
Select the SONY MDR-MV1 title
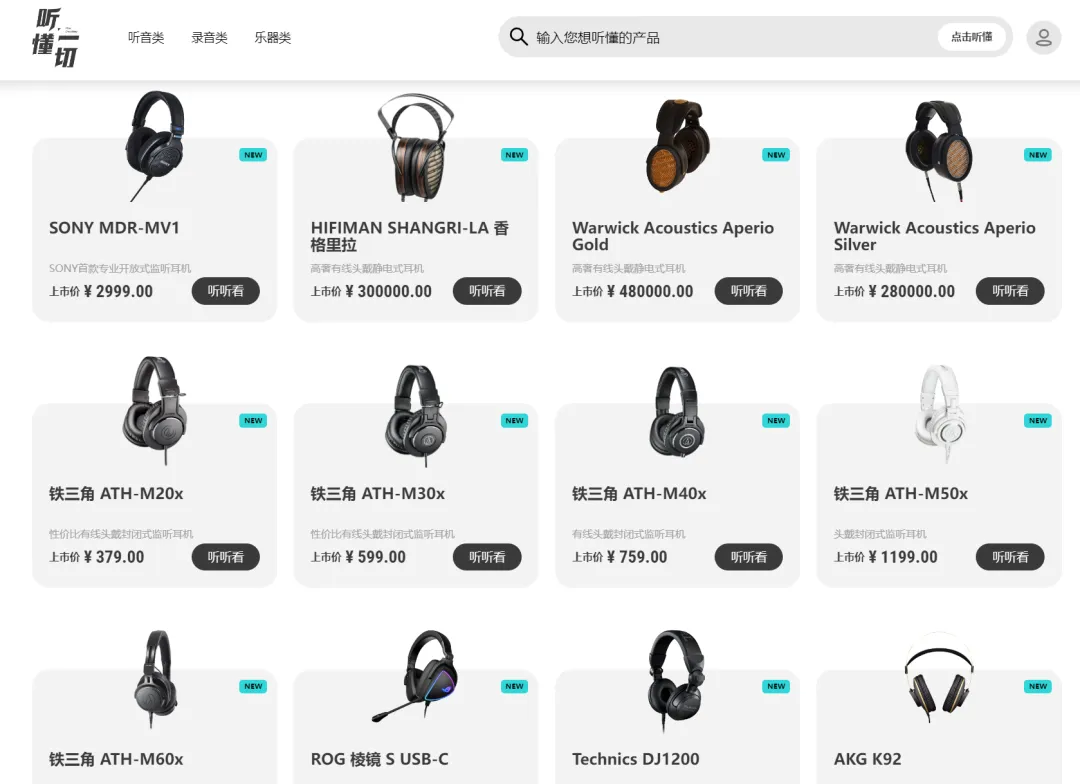click(114, 228)
